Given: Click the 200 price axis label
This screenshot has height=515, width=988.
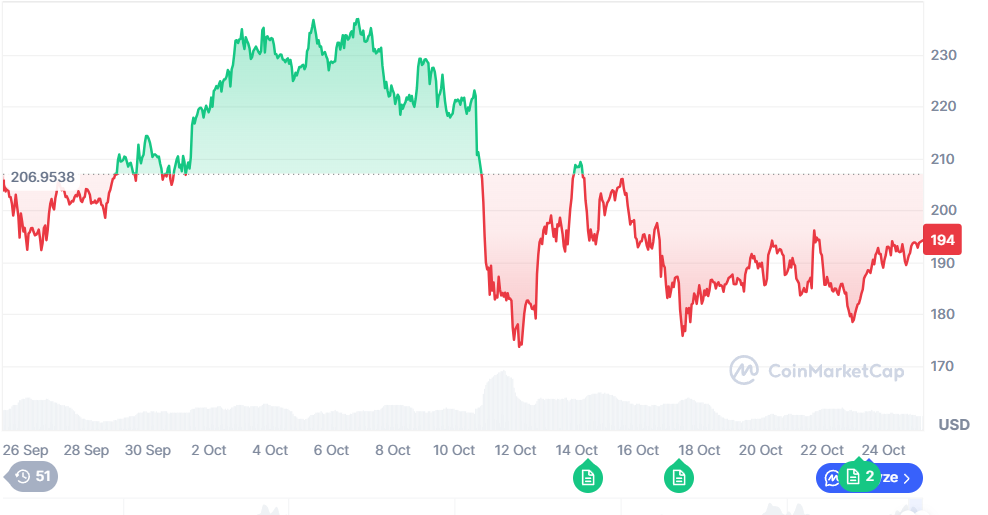Looking at the screenshot, I should click(x=943, y=211).
